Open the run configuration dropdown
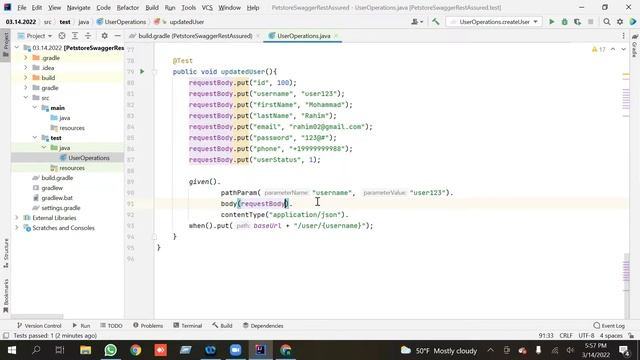Viewport: 640px width, 360px height. (494, 22)
